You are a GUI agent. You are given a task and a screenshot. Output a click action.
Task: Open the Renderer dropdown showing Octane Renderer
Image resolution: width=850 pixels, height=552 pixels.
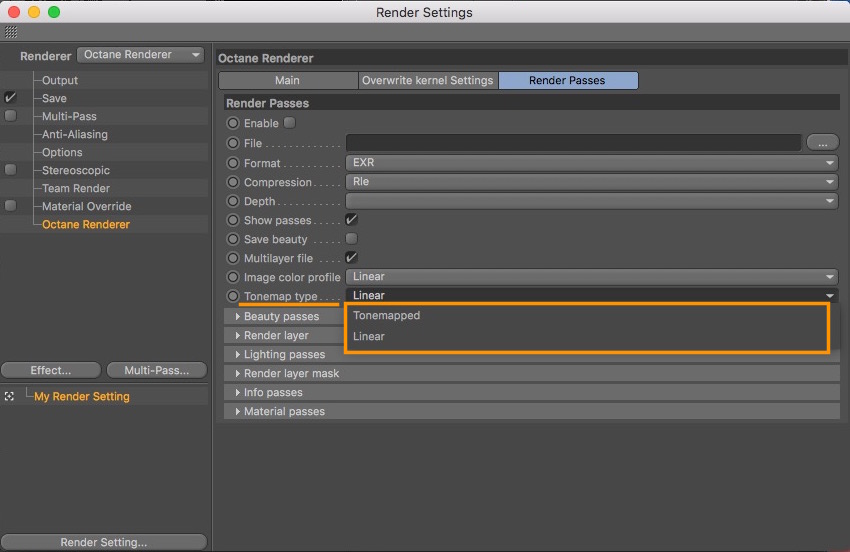click(140, 55)
